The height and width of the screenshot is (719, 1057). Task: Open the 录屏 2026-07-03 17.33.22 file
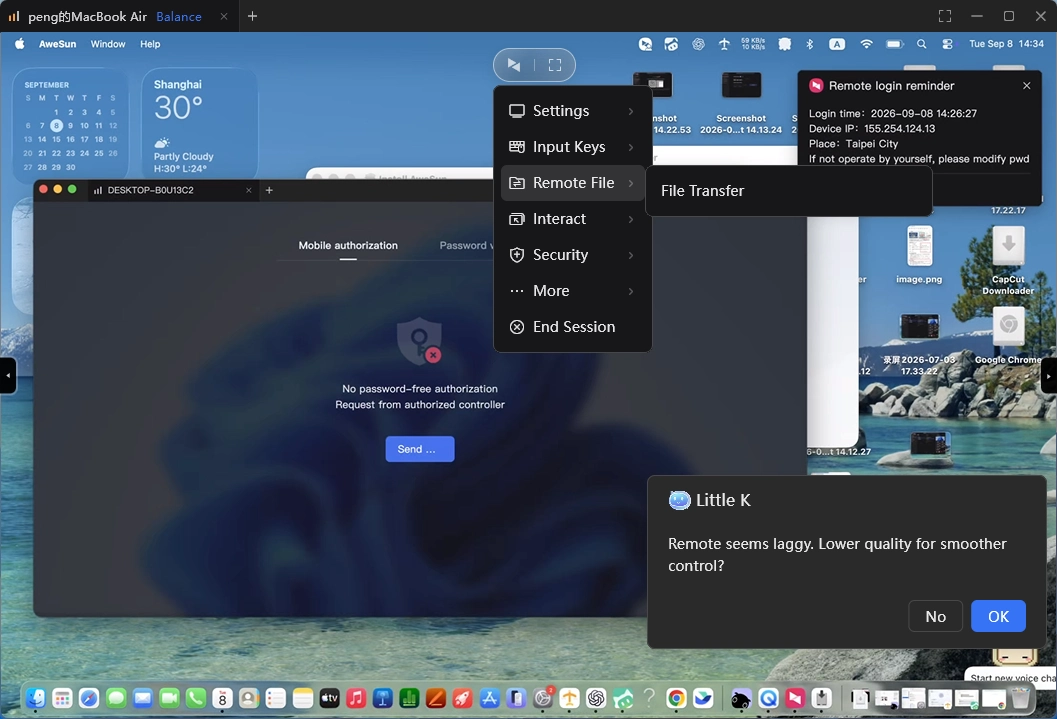pyautogui.click(x=919, y=344)
